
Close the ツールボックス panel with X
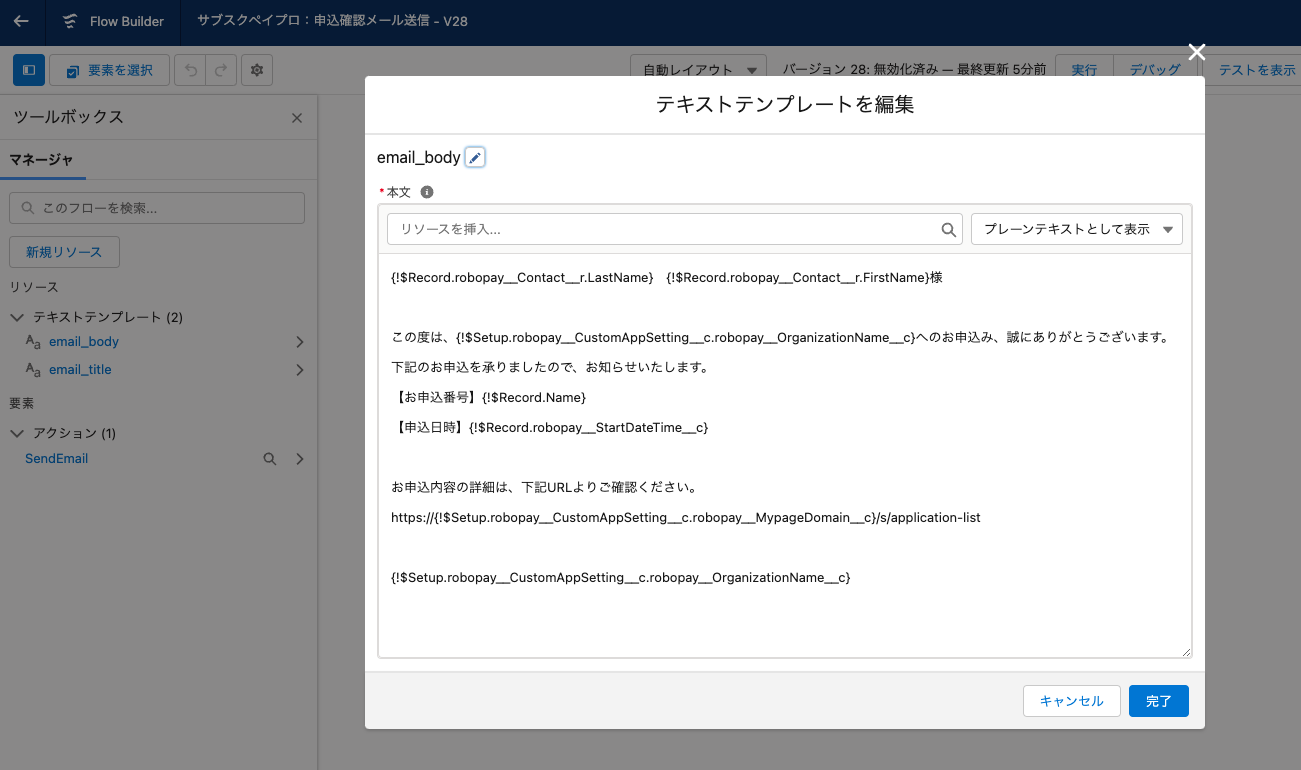(x=296, y=118)
